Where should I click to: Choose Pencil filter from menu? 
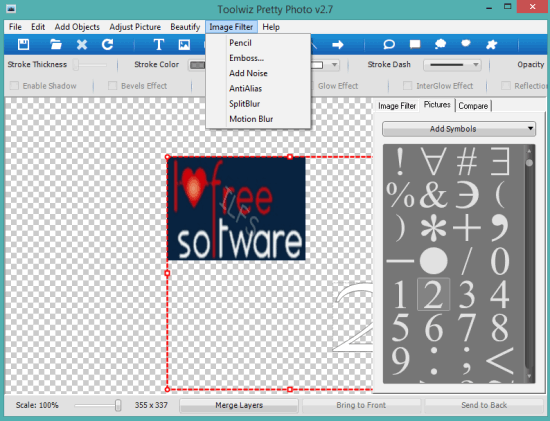(258, 43)
